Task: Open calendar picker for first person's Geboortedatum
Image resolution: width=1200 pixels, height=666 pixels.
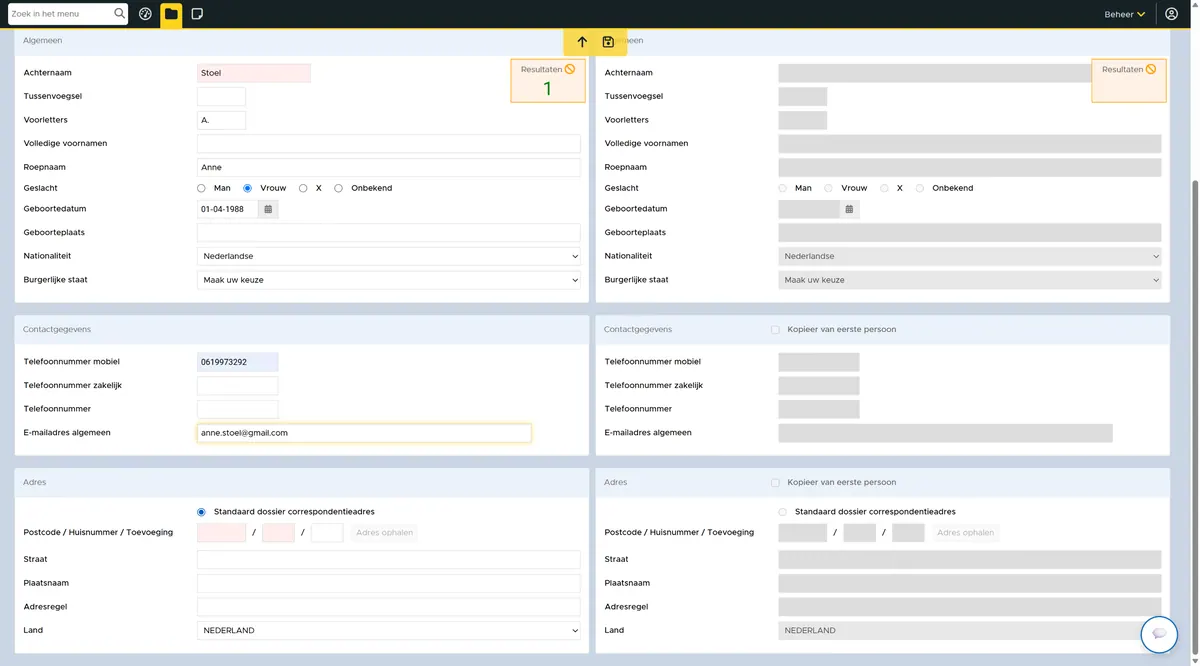Action: (268, 209)
